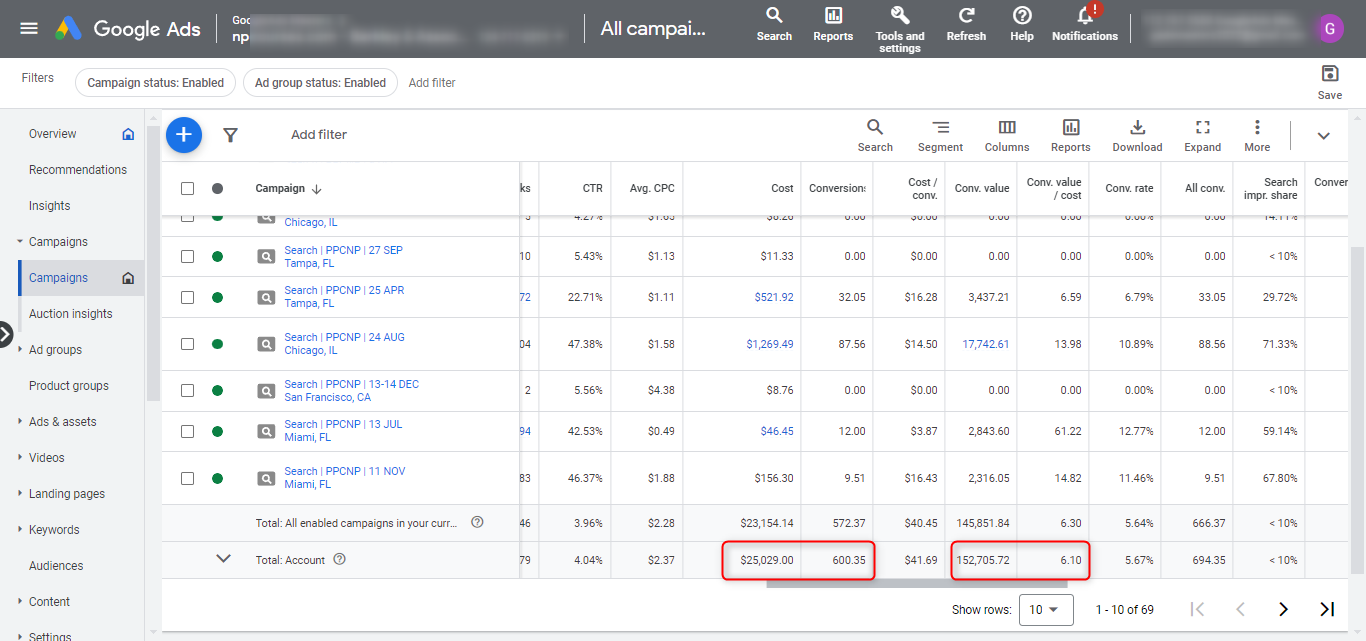
Task: Click help icon next to Total: All enabled campaigns
Action: (x=477, y=522)
